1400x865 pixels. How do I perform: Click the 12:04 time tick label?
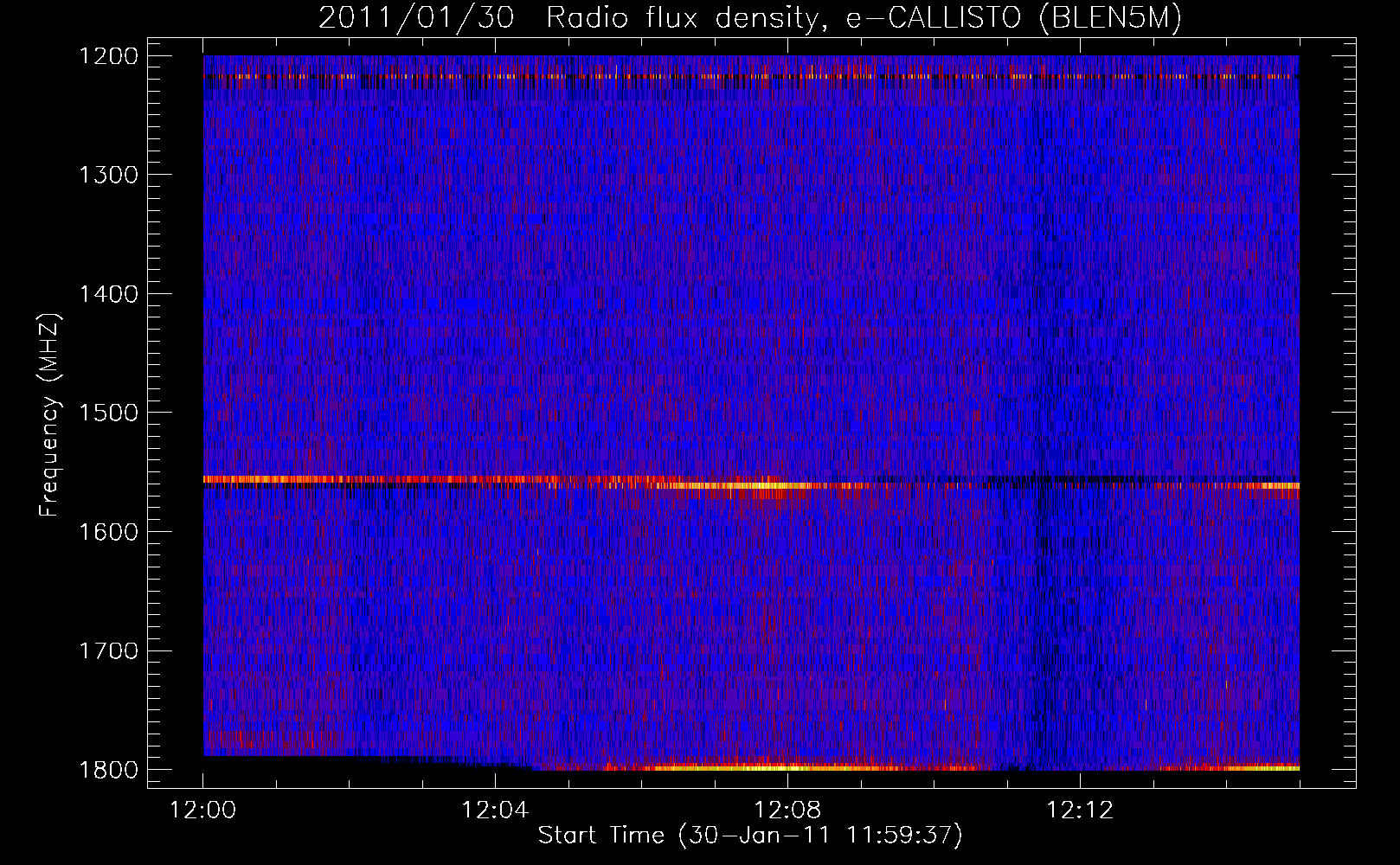click(495, 811)
